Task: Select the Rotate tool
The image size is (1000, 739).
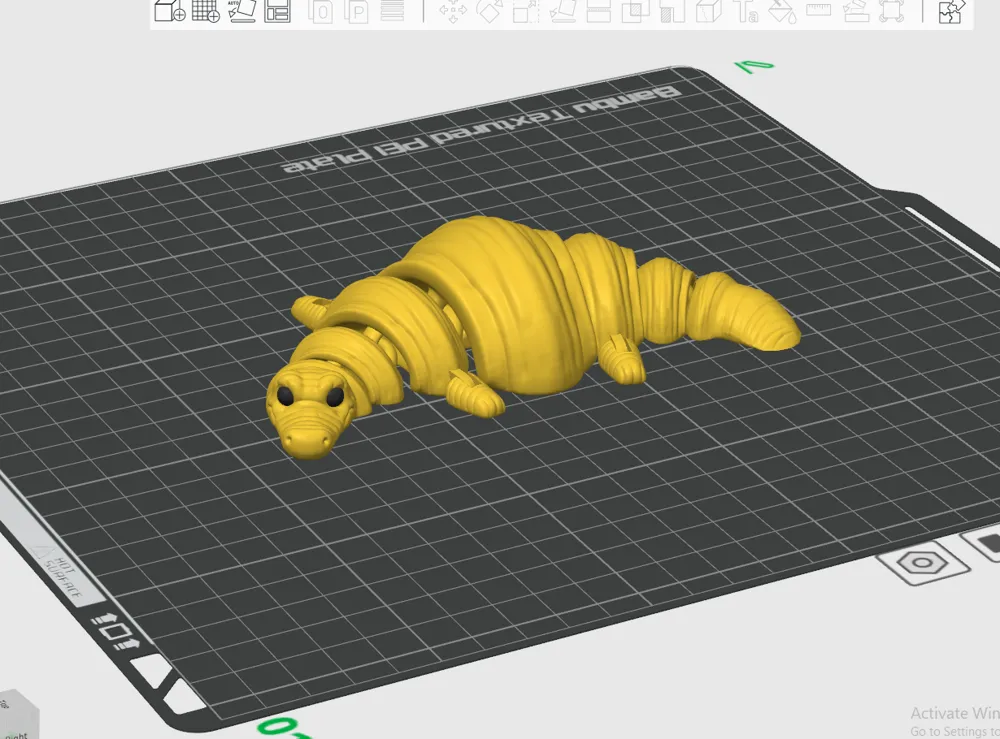Action: click(489, 11)
